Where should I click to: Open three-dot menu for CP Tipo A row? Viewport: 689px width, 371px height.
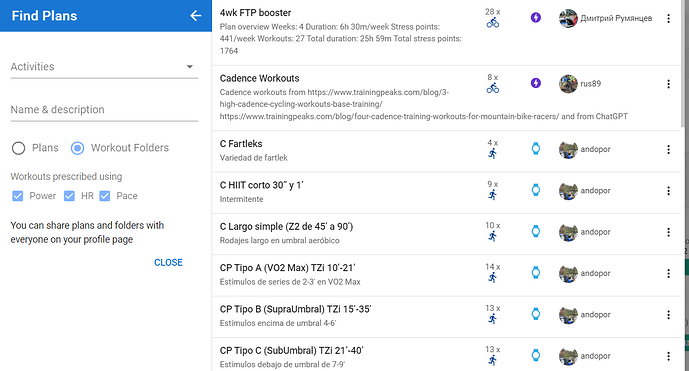pos(668,273)
